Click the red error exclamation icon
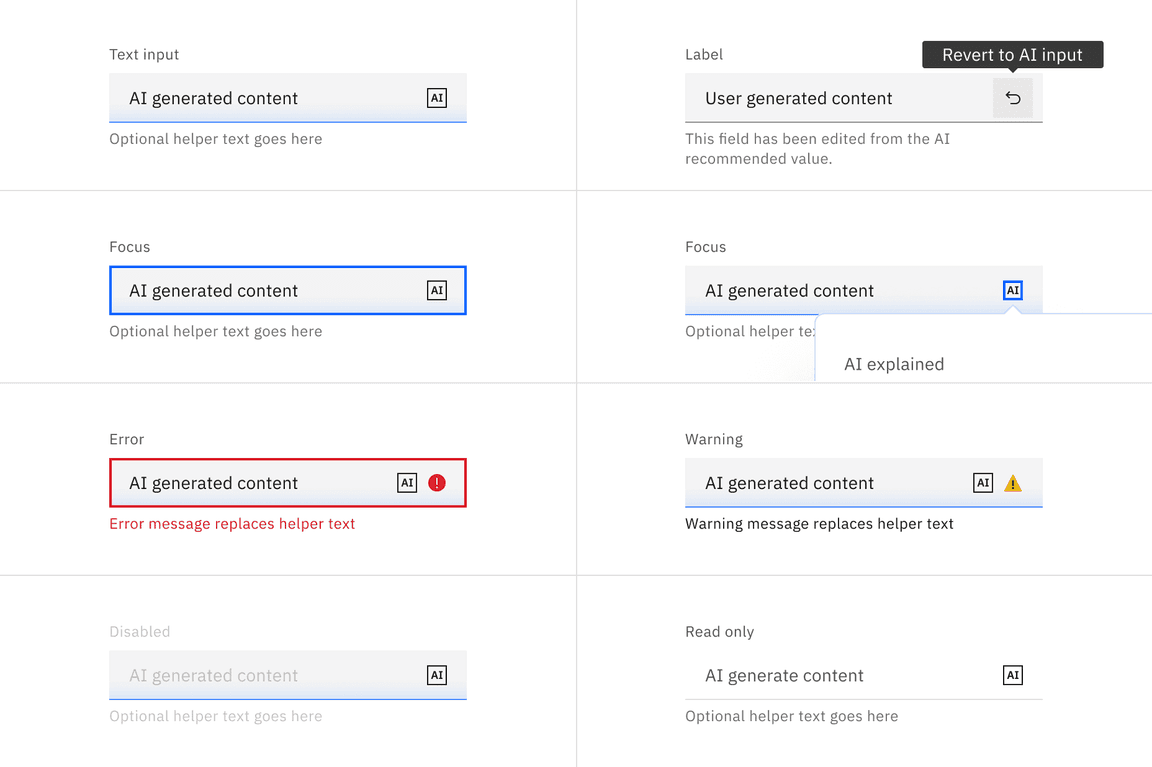Viewport: 1152px width, 767px height. tap(437, 483)
